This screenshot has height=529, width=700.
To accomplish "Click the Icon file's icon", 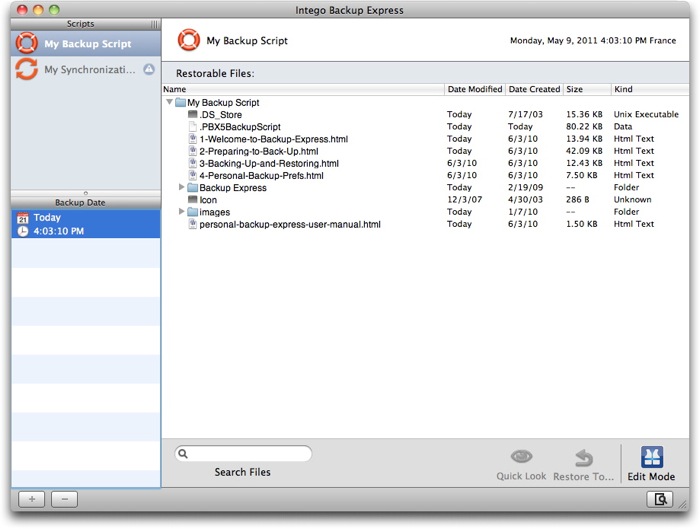I will [192, 199].
